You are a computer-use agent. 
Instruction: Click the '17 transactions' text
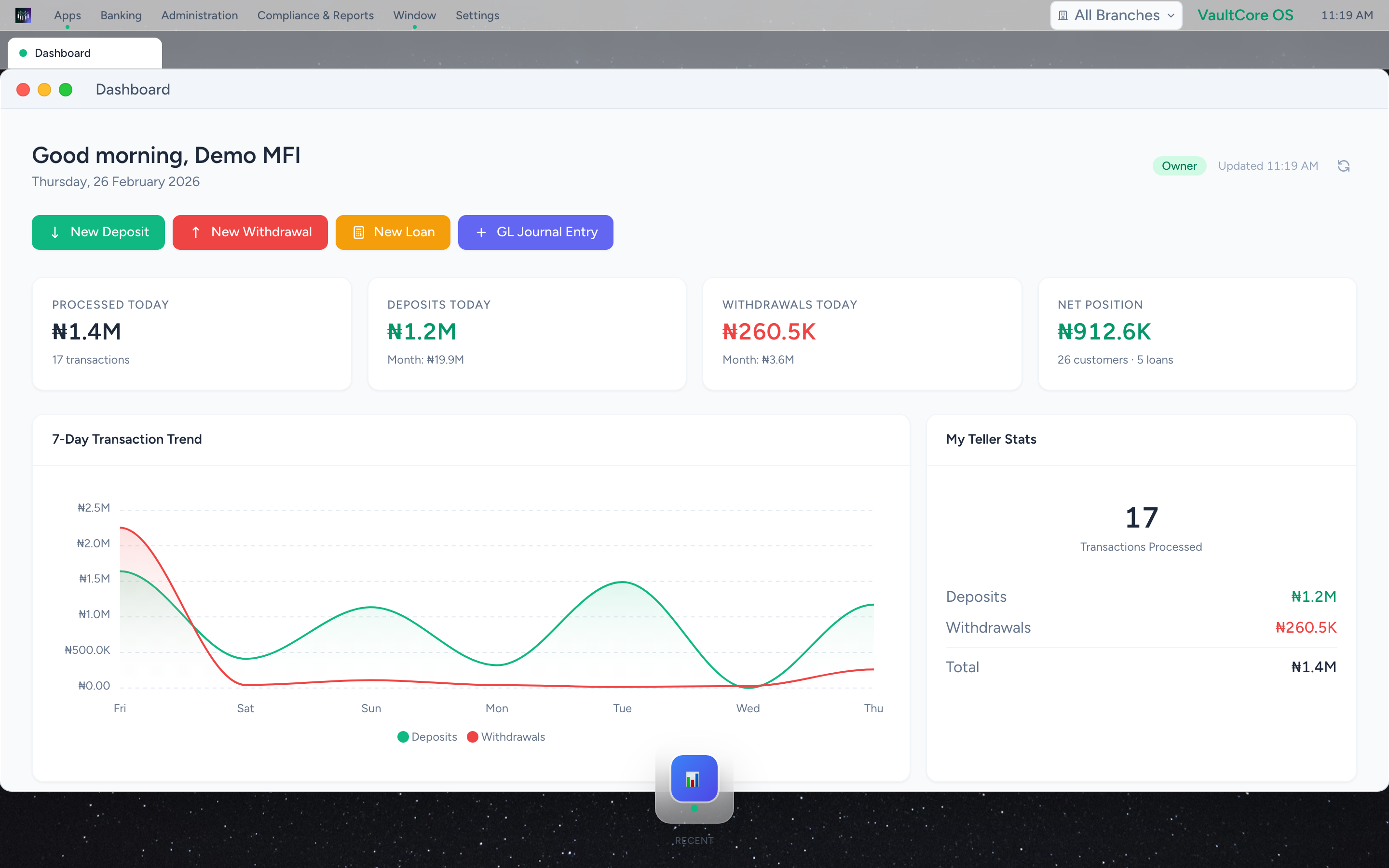(x=91, y=360)
